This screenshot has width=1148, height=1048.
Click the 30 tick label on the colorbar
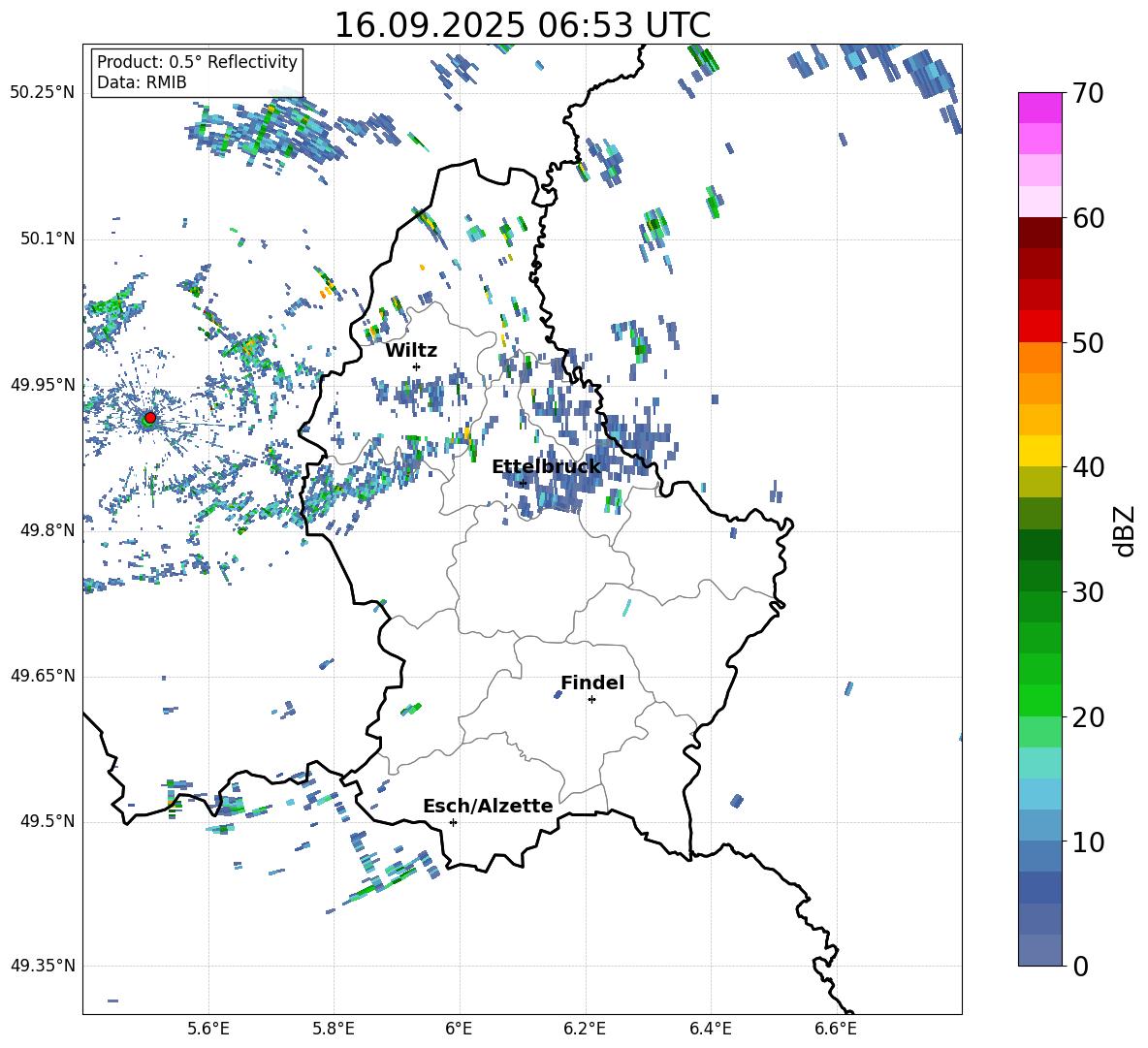click(1088, 592)
